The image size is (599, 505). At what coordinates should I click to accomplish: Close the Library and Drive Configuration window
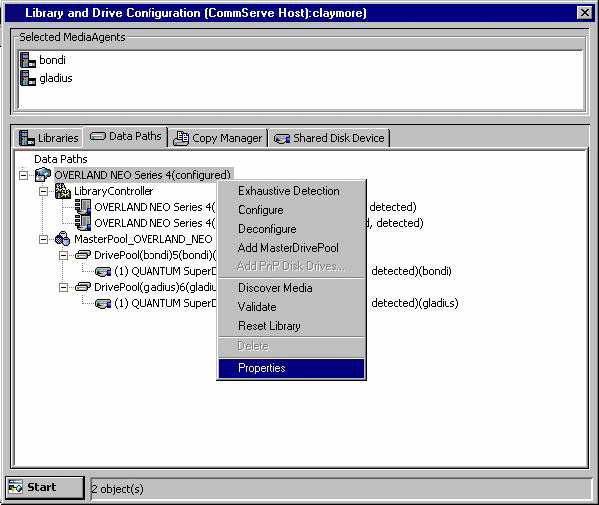click(x=585, y=13)
